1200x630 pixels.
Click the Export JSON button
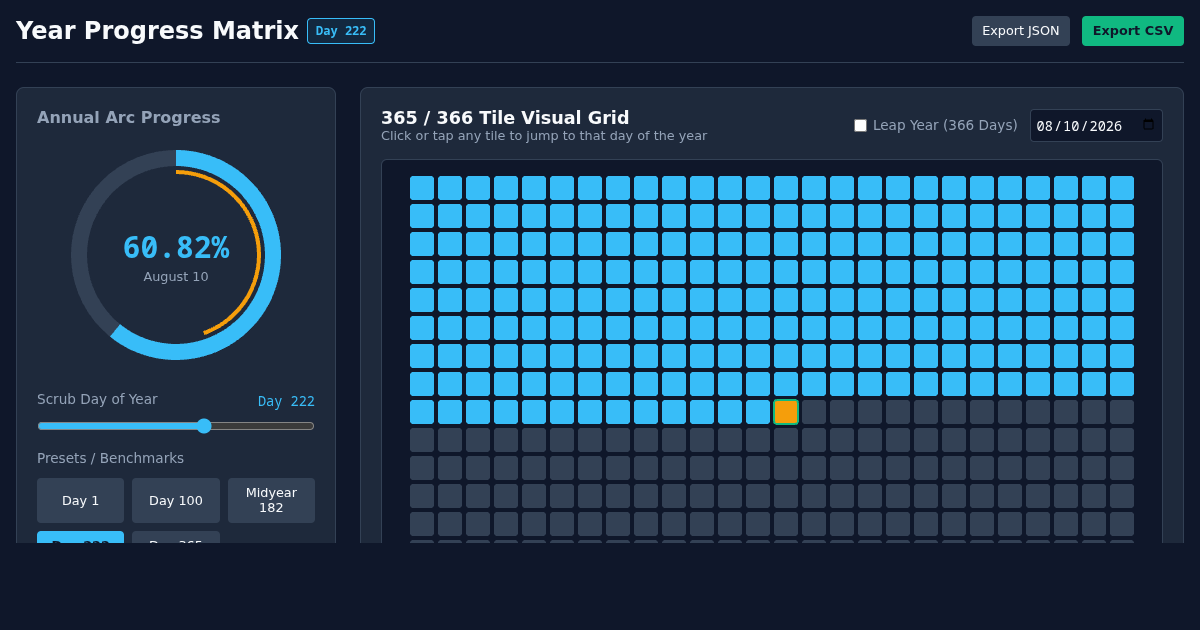[x=1021, y=31]
